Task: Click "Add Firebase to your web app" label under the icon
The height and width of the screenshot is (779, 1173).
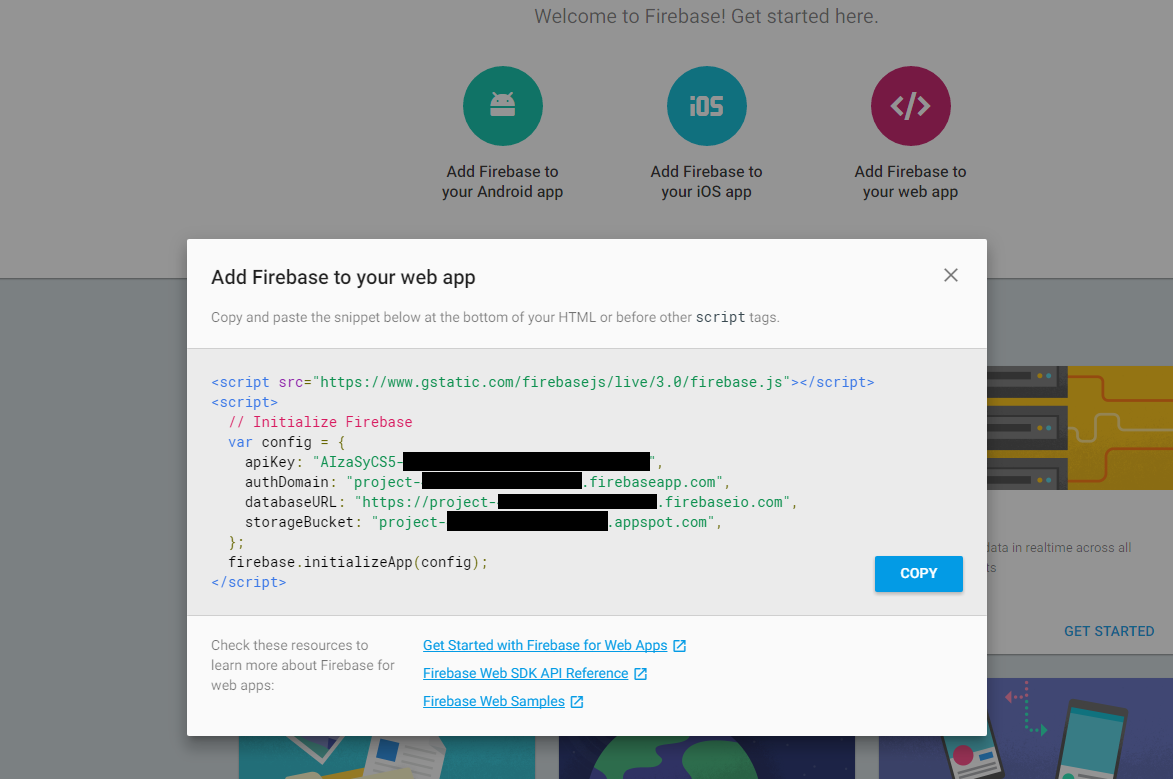Action: coord(910,182)
